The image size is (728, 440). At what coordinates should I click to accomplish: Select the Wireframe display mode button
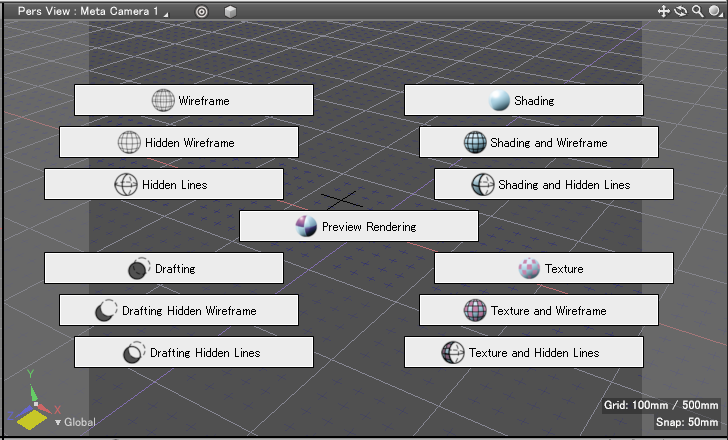194,100
